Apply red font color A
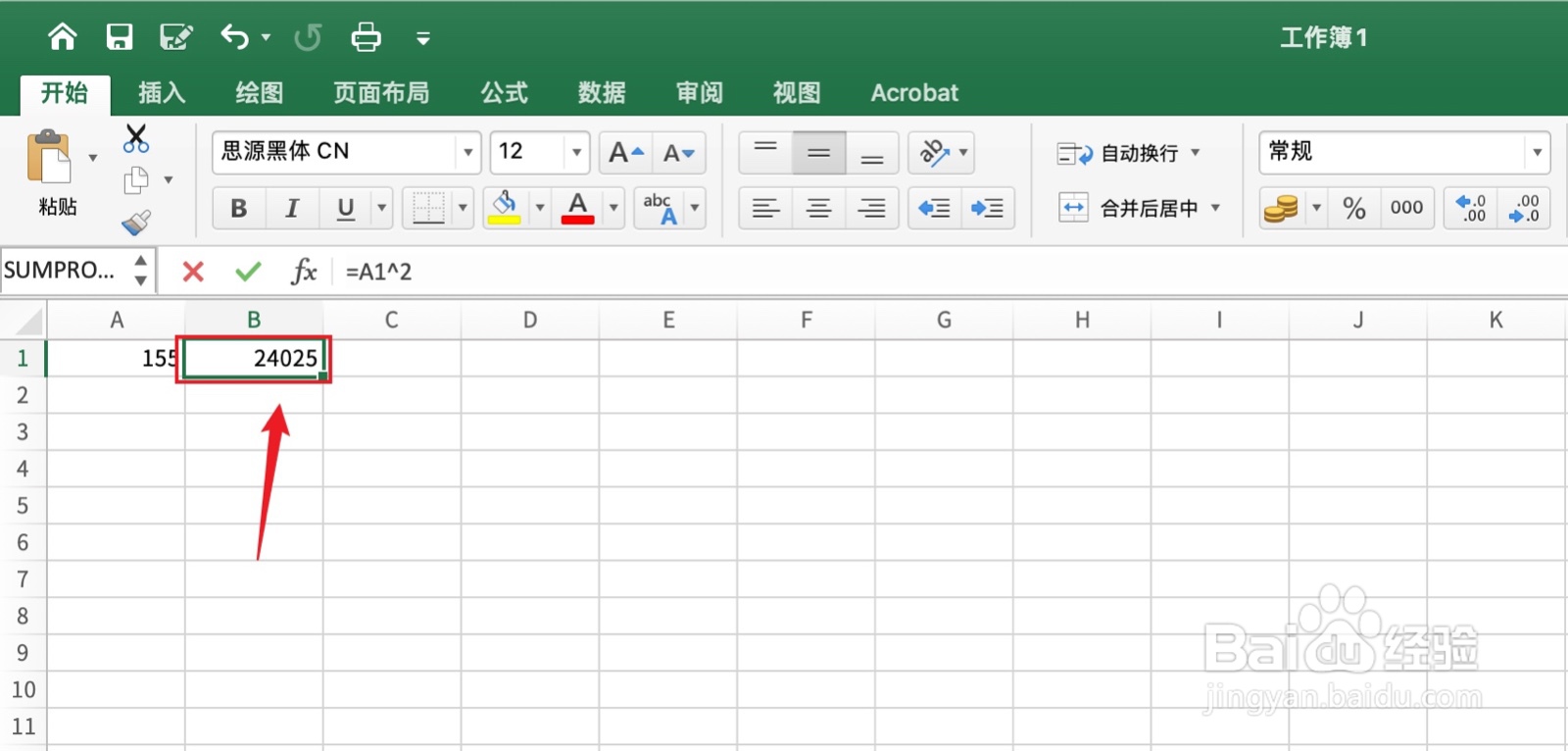The width and height of the screenshot is (1568, 751). 578,208
